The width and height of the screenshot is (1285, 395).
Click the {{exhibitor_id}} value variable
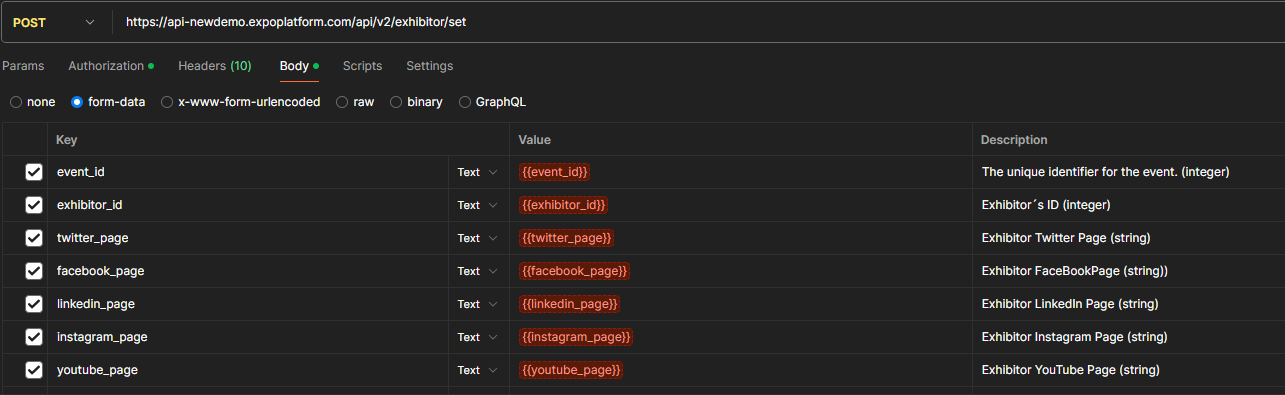(563, 205)
